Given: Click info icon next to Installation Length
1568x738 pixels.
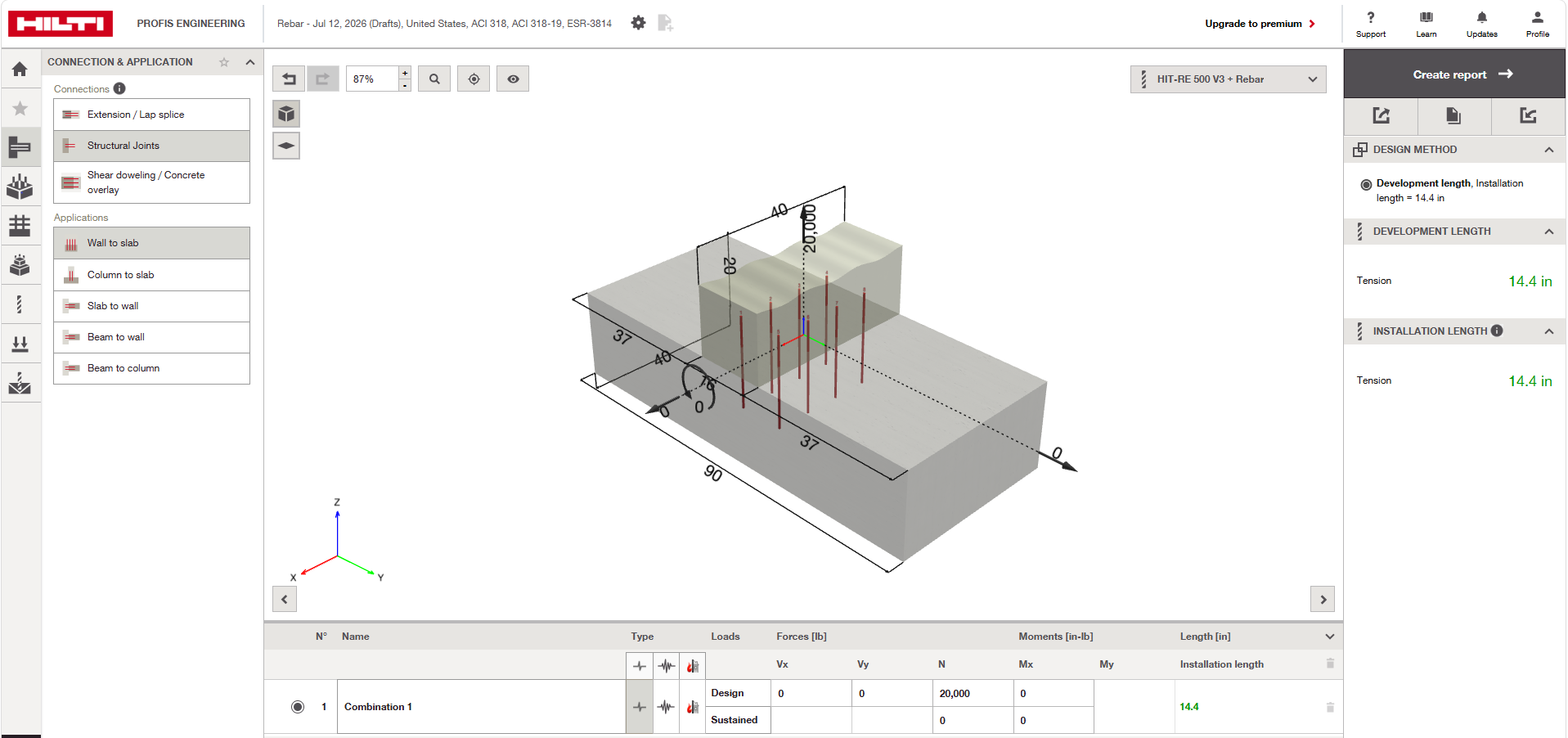Looking at the screenshot, I should pos(1497,331).
